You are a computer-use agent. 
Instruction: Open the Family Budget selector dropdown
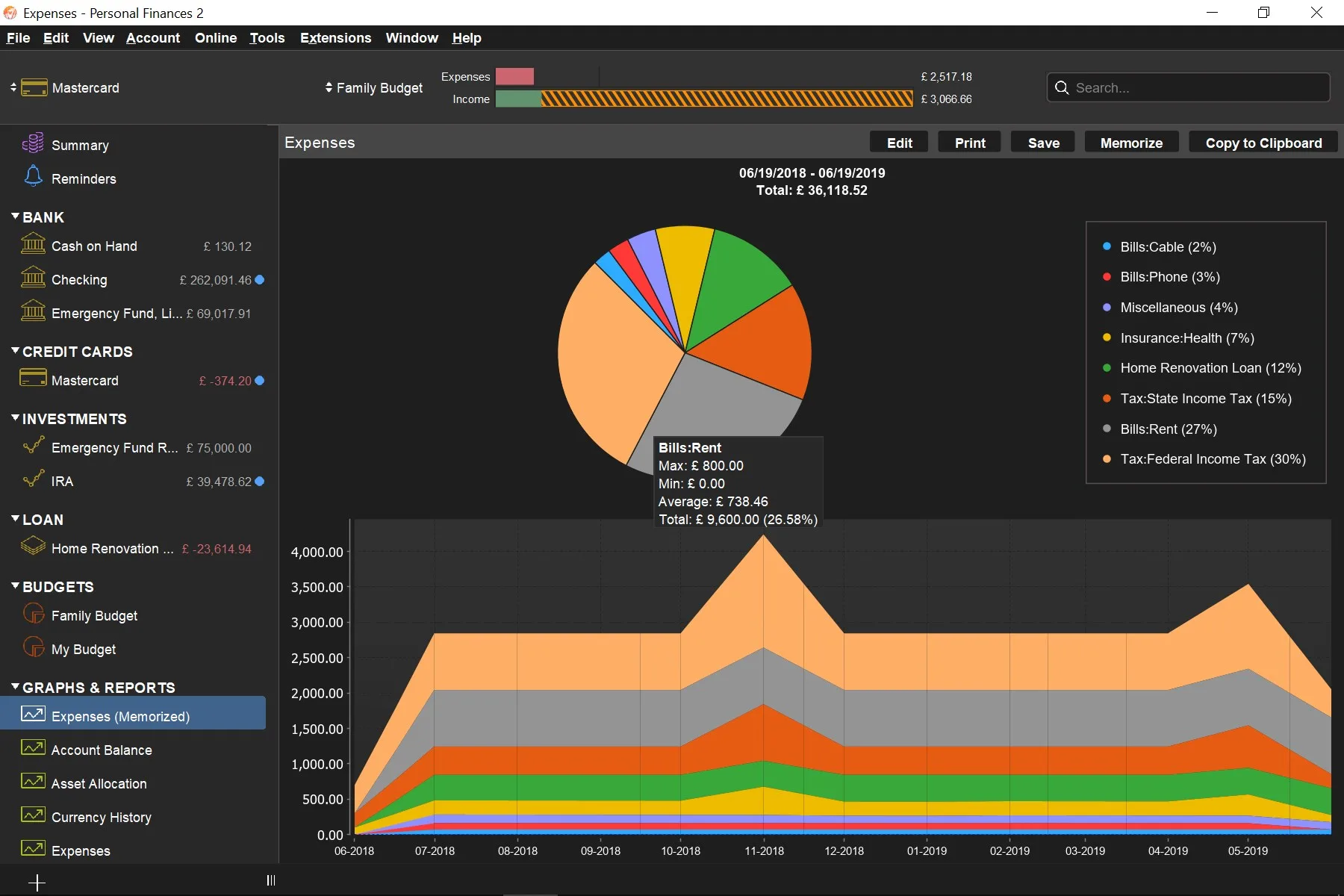[374, 88]
